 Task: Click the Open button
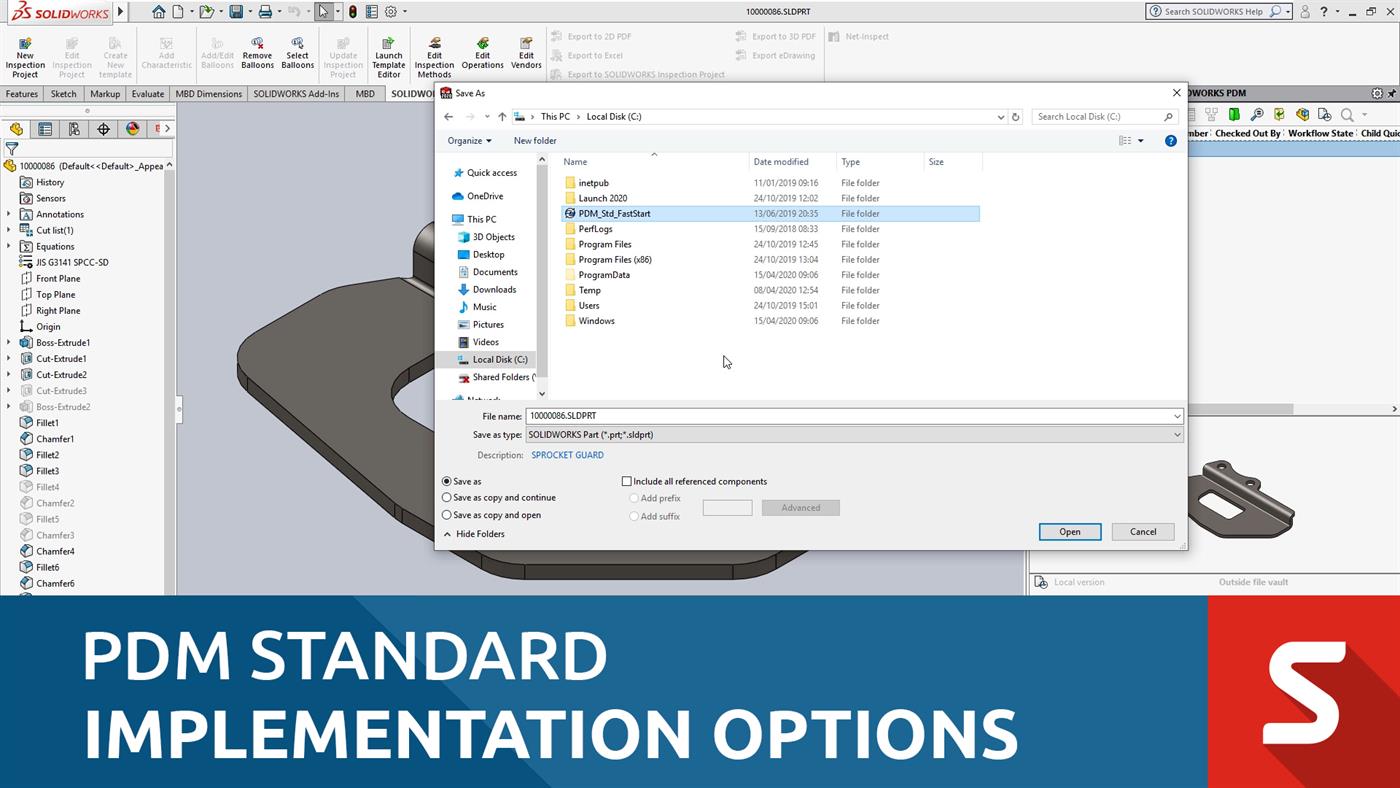1069,531
